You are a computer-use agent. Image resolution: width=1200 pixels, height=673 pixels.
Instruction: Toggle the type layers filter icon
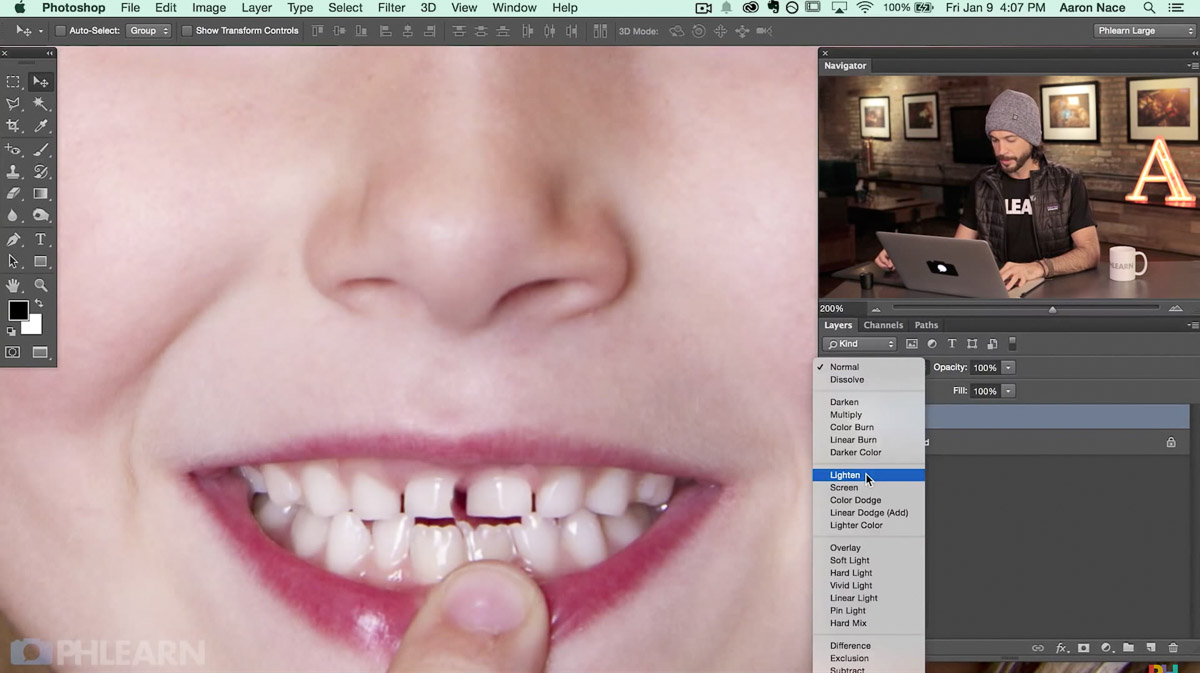point(952,343)
